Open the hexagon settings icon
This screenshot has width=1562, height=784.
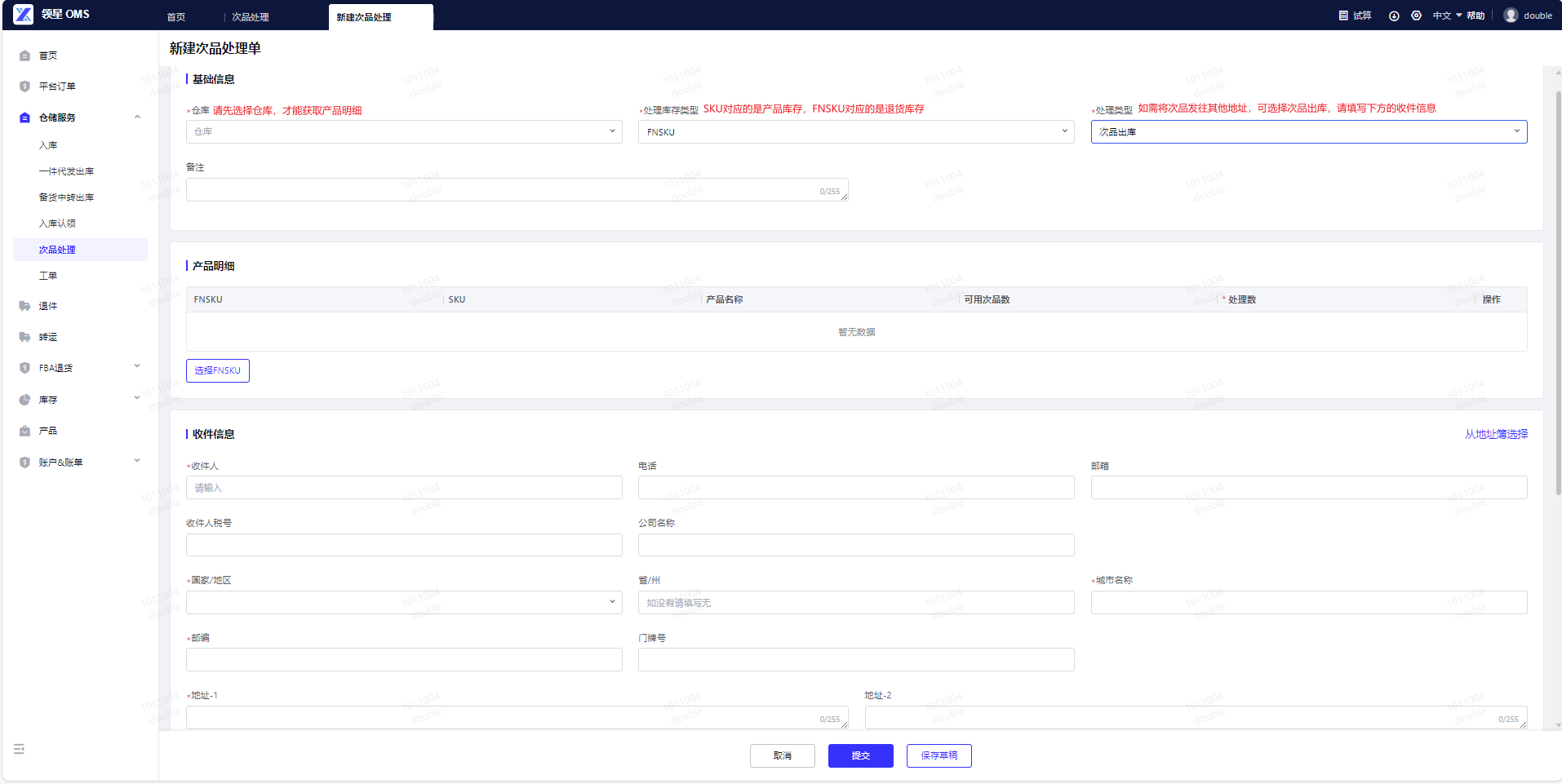1416,16
